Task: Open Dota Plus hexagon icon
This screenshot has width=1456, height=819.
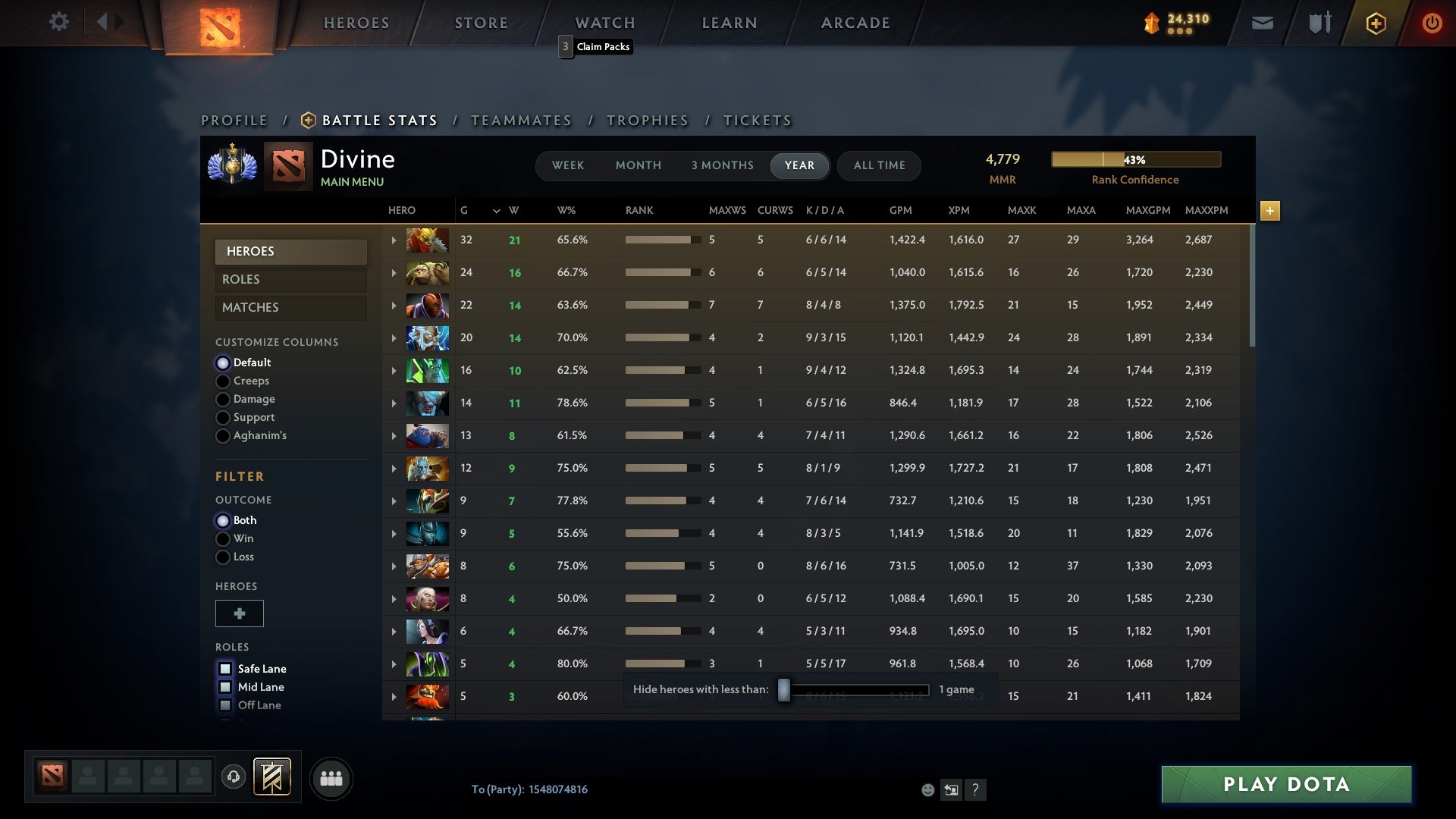Action: click(x=1375, y=23)
